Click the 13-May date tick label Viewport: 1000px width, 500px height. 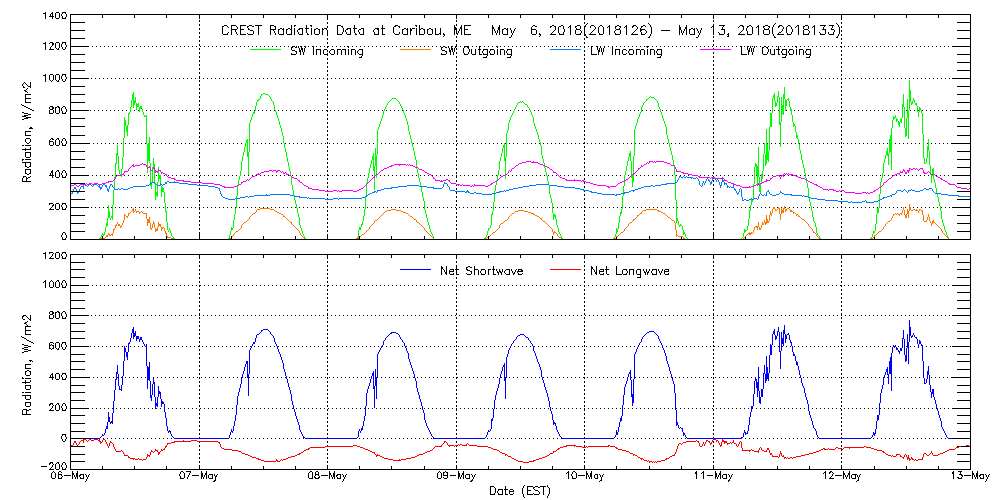point(968,476)
